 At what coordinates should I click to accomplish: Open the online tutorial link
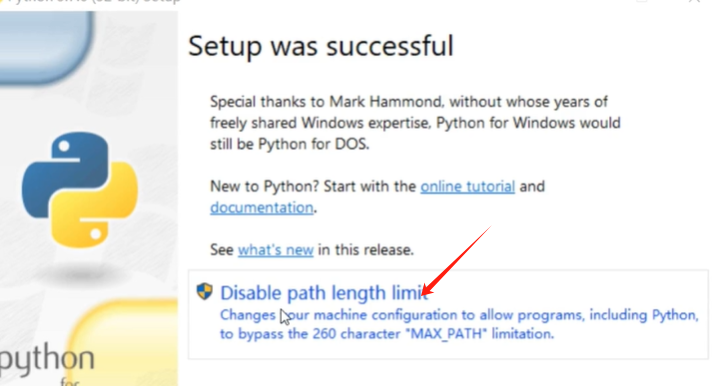tap(467, 187)
